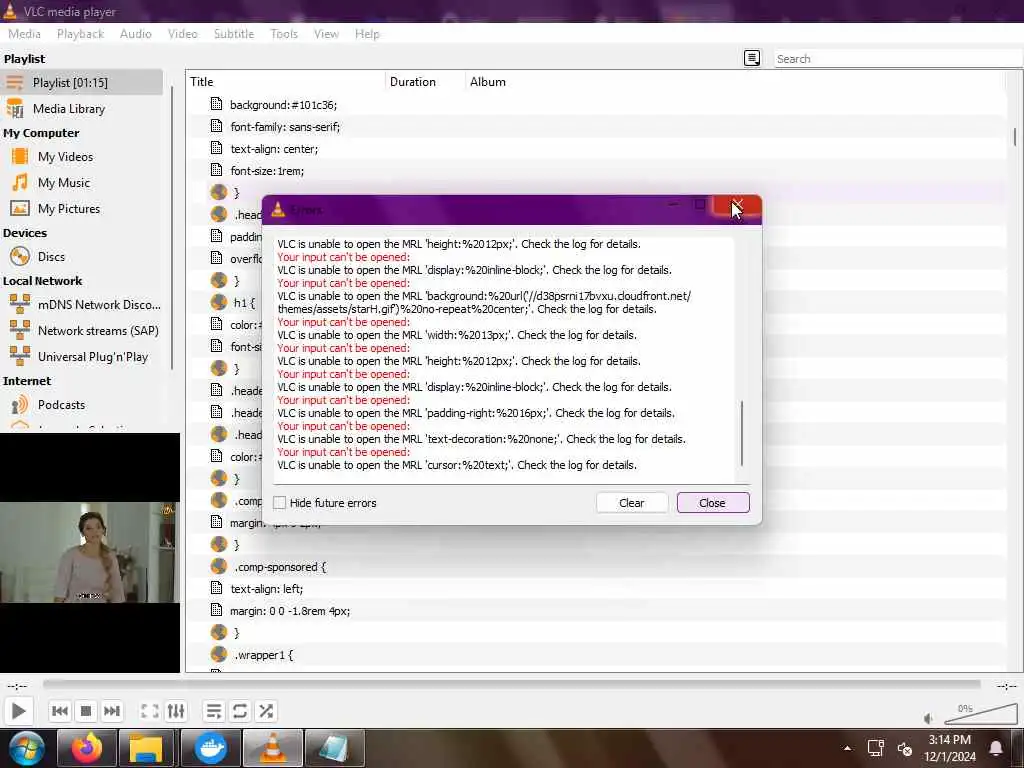Select the My Music note icon
1024x768 pixels.
[x=20, y=183]
